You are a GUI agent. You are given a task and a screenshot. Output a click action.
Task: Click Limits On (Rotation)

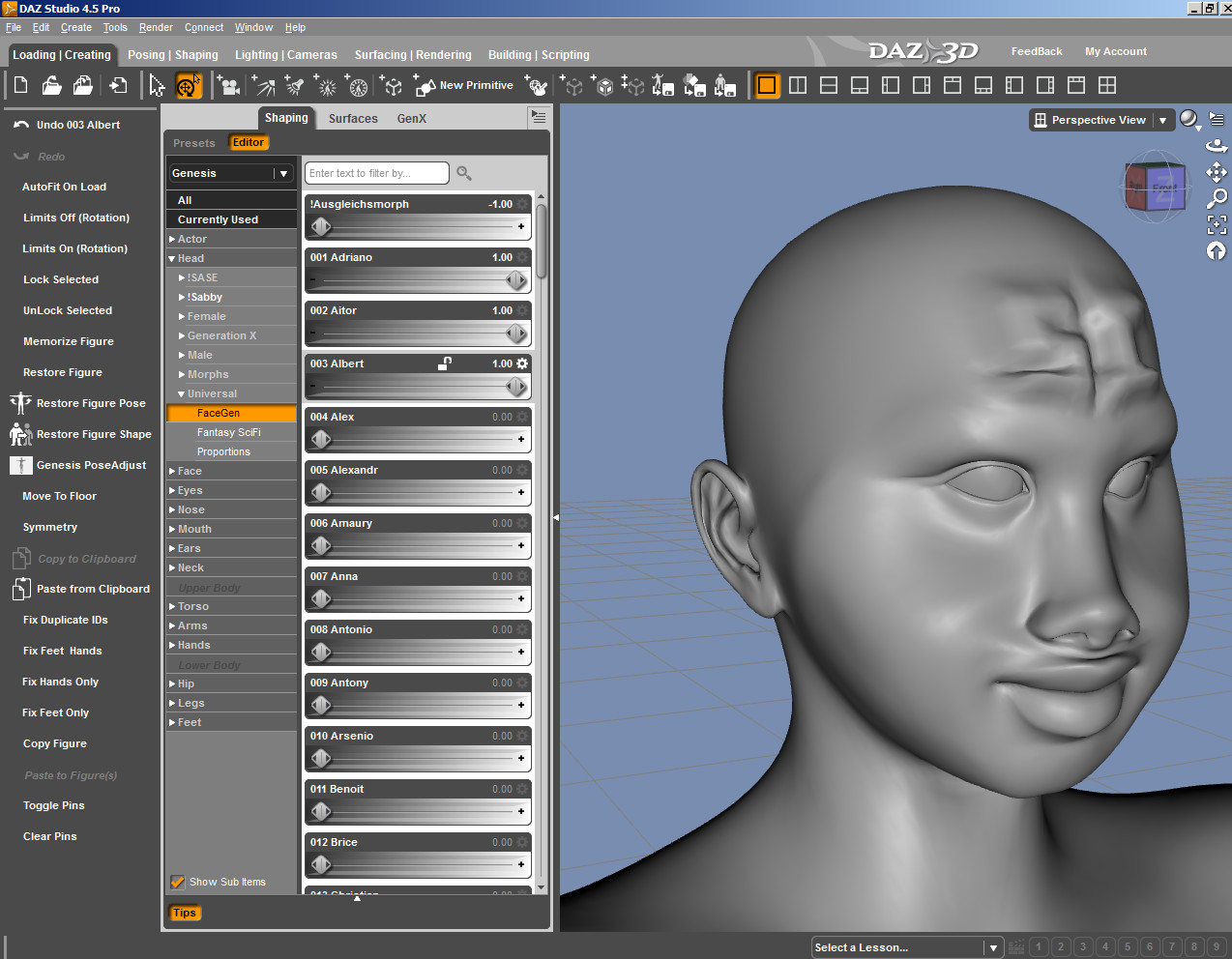pyautogui.click(x=74, y=248)
